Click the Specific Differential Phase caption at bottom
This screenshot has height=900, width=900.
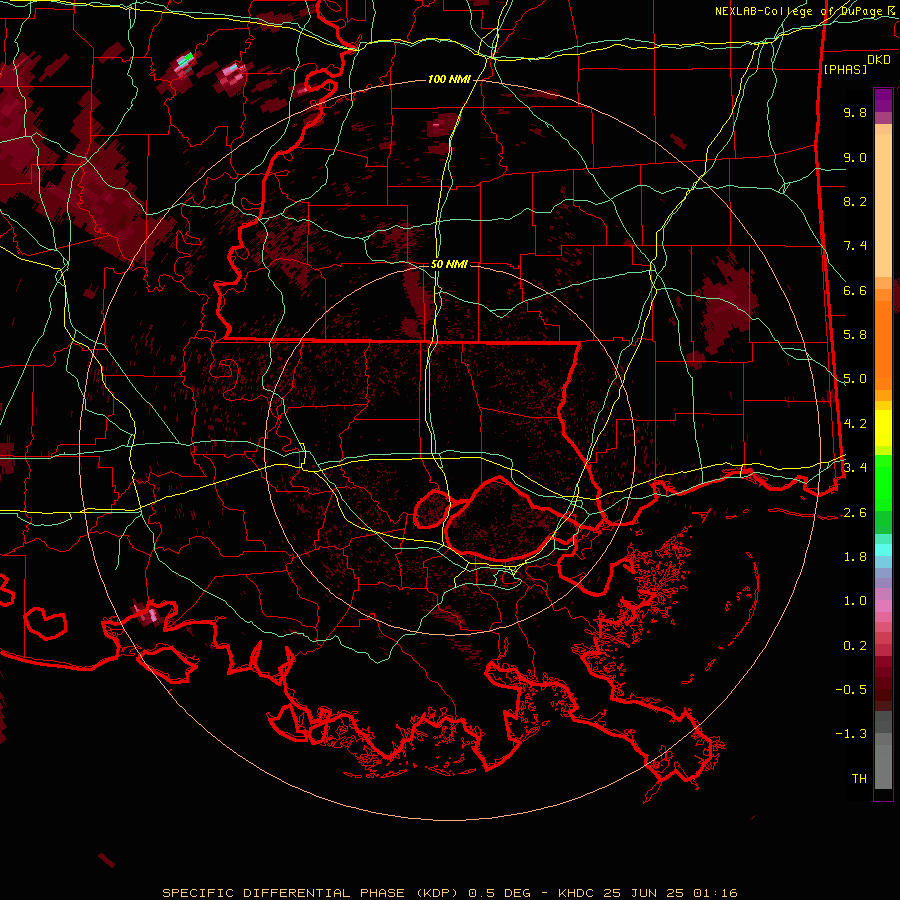[x=449, y=893]
